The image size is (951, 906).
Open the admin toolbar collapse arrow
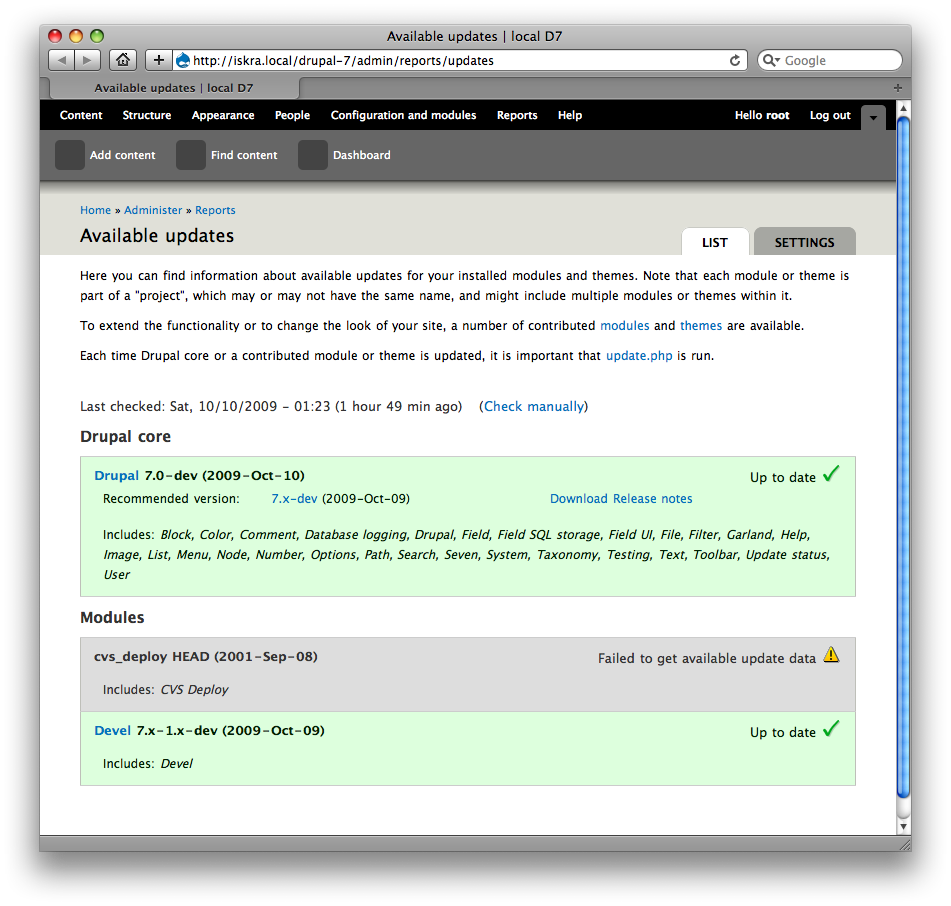(x=872, y=117)
